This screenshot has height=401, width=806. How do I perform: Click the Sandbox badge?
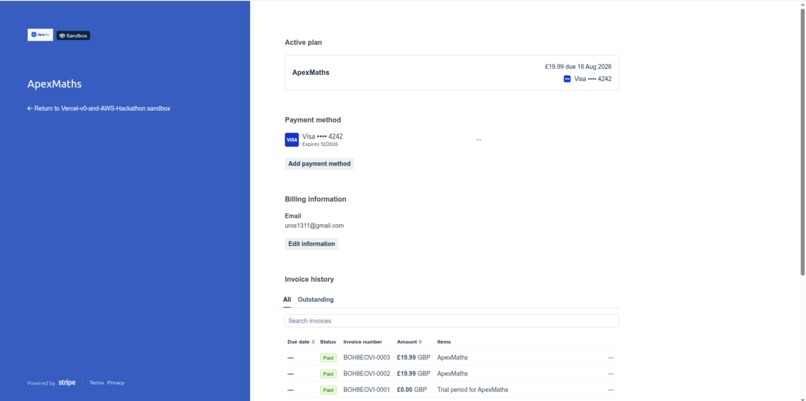coord(74,35)
